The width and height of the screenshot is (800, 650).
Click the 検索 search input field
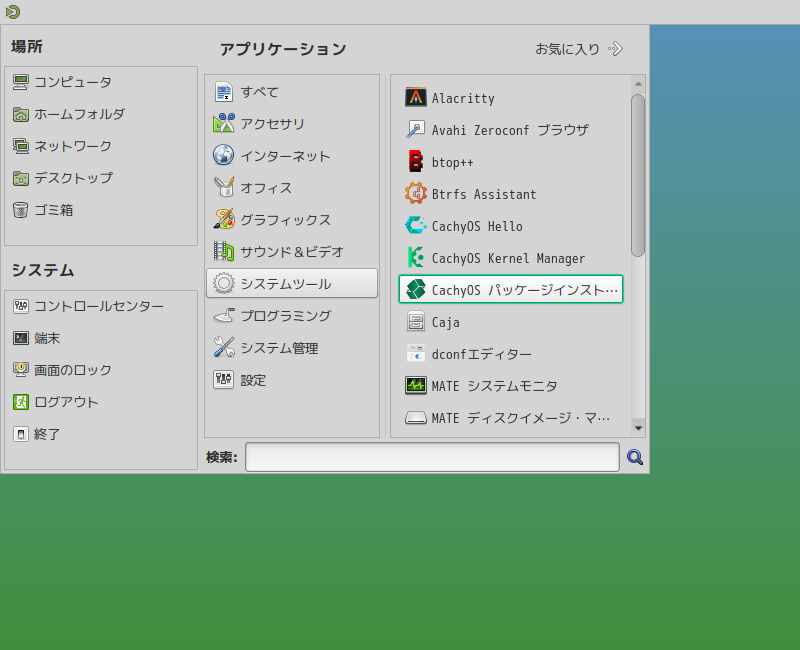(430, 457)
